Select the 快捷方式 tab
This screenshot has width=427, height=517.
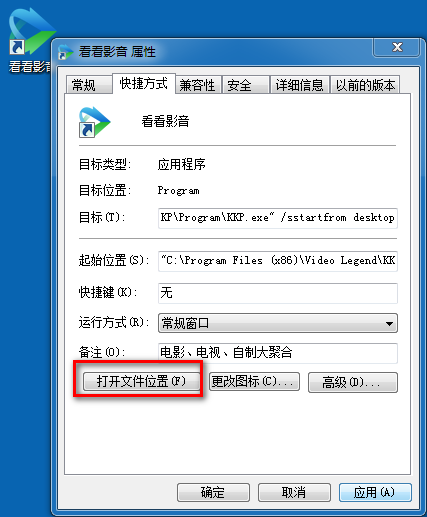coord(144,83)
